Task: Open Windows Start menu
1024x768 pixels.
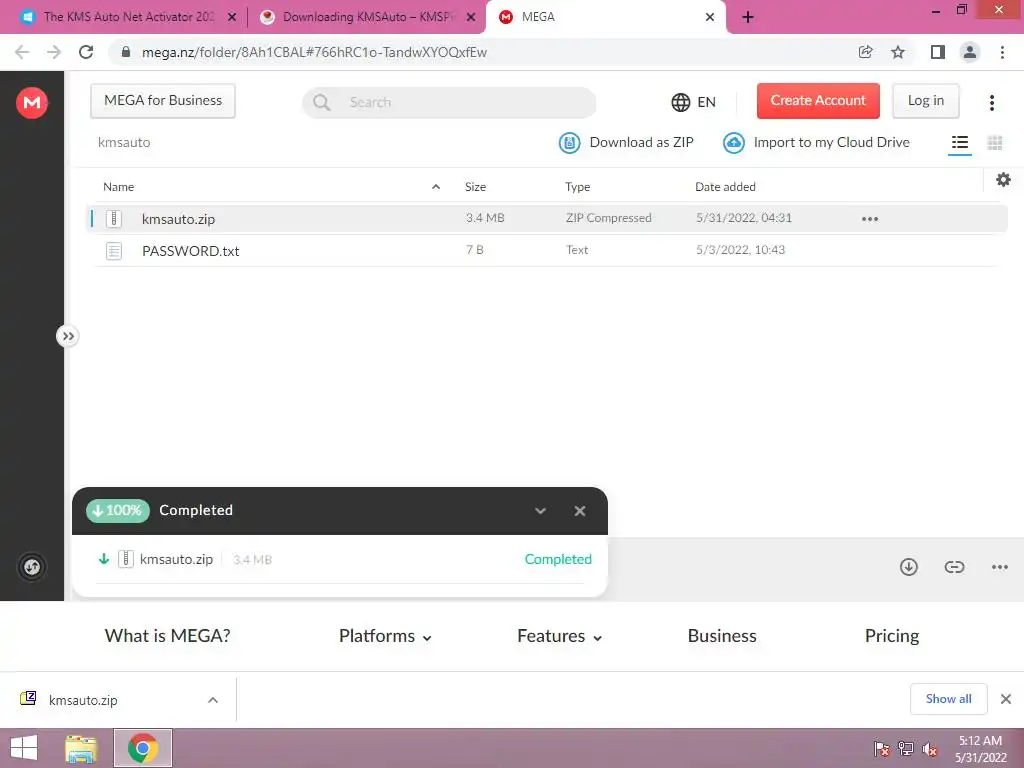Action: coord(24,748)
